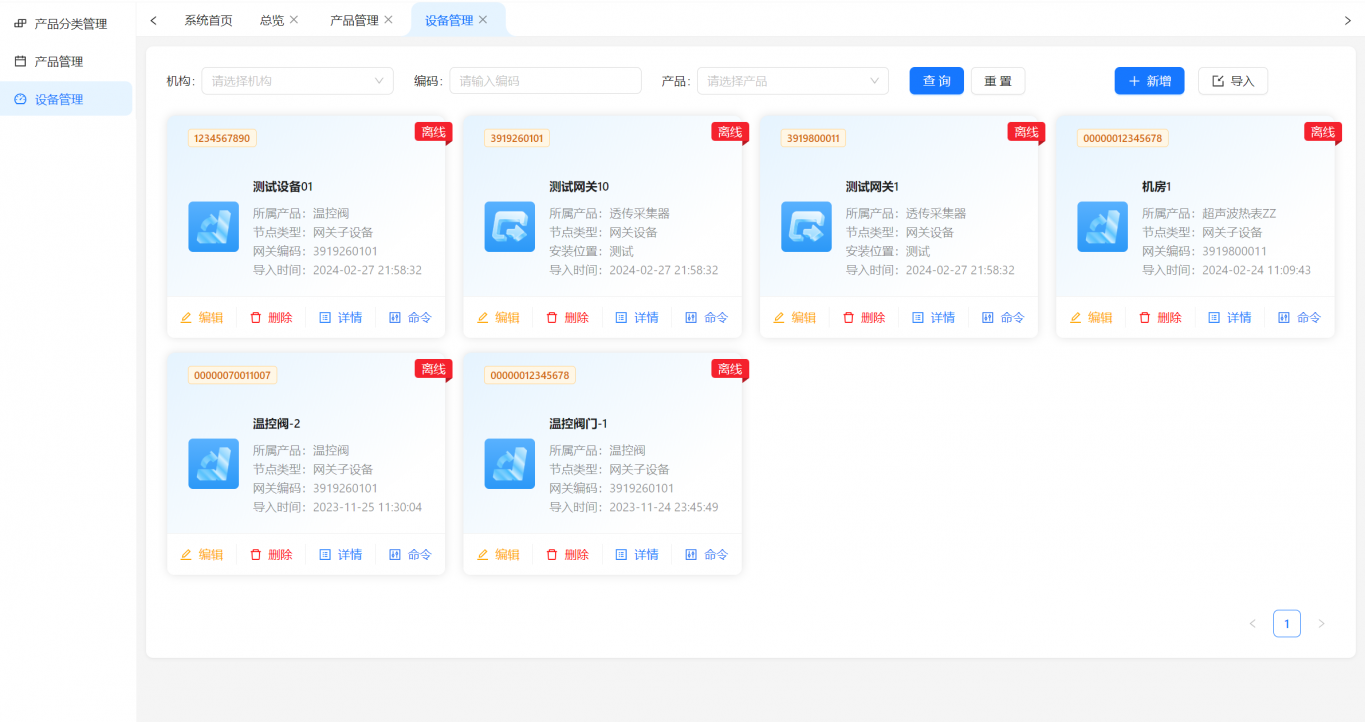Click the 温控阀门-1 device title
1365x722 pixels.
(578, 424)
